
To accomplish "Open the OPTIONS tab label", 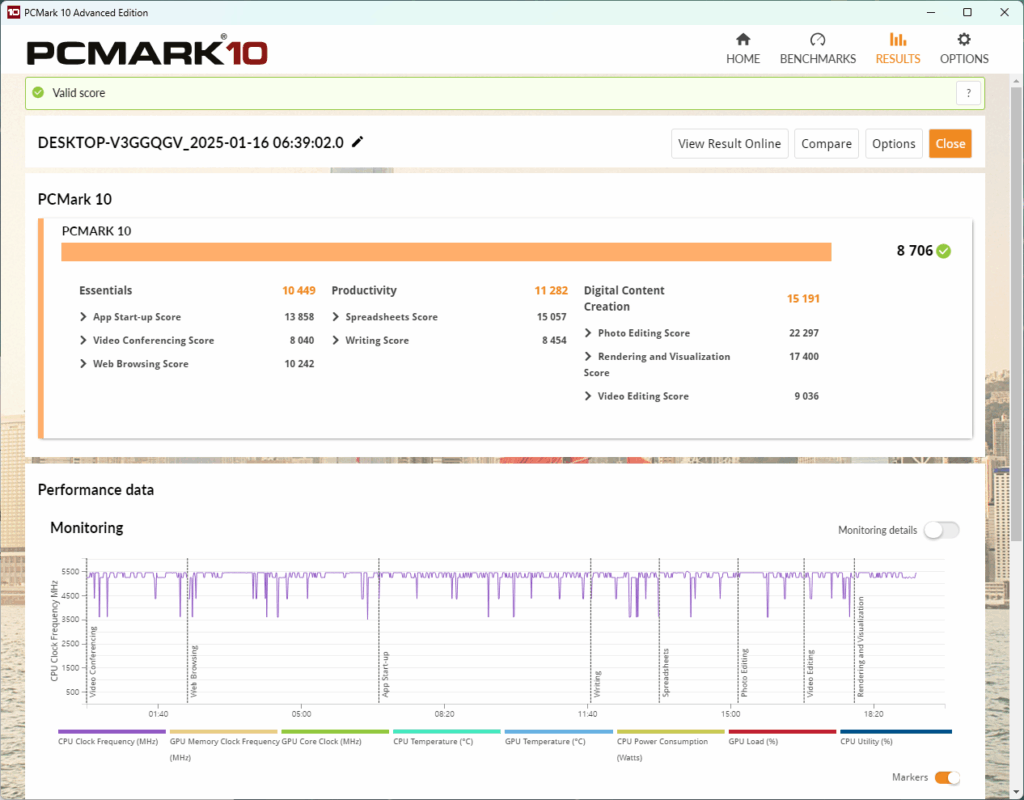I will click(x=964, y=59).
